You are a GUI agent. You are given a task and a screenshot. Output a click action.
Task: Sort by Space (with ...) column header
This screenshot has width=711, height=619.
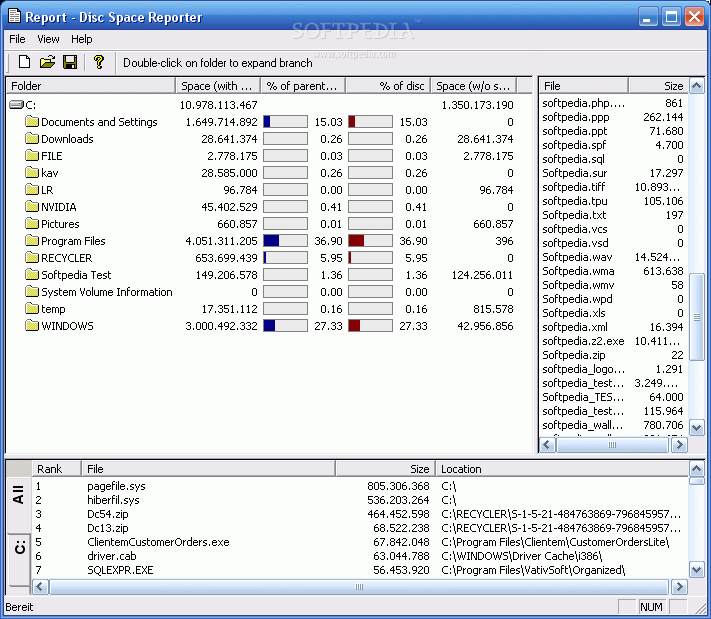click(x=218, y=86)
